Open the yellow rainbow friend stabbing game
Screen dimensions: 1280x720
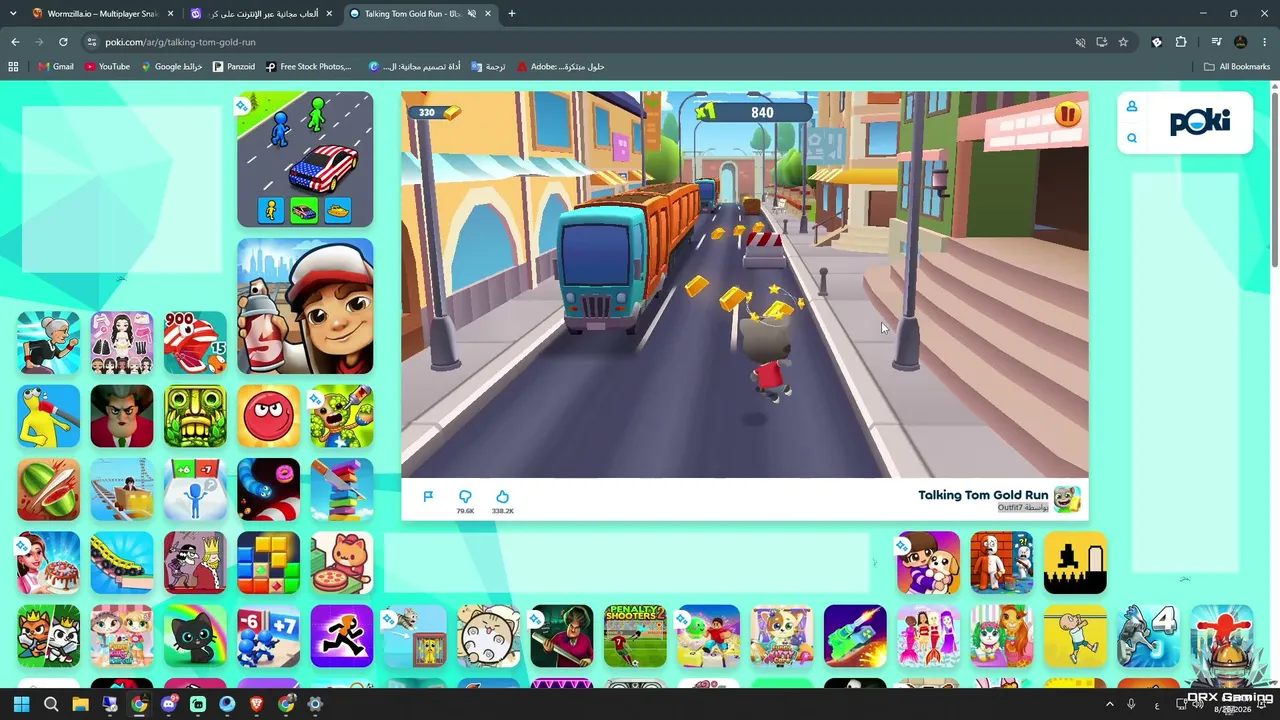tap(48, 416)
